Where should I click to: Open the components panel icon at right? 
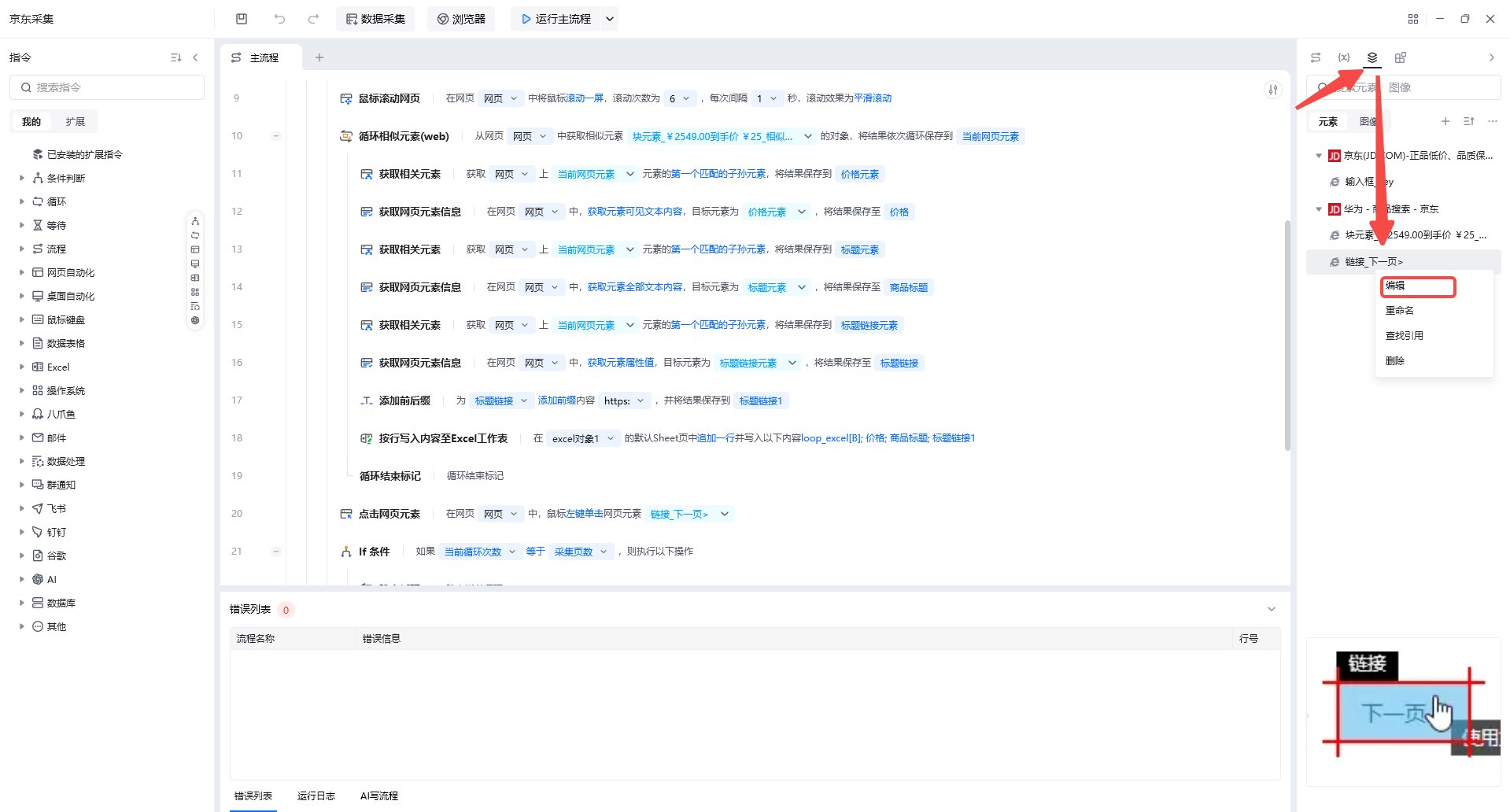tap(1401, 57)
